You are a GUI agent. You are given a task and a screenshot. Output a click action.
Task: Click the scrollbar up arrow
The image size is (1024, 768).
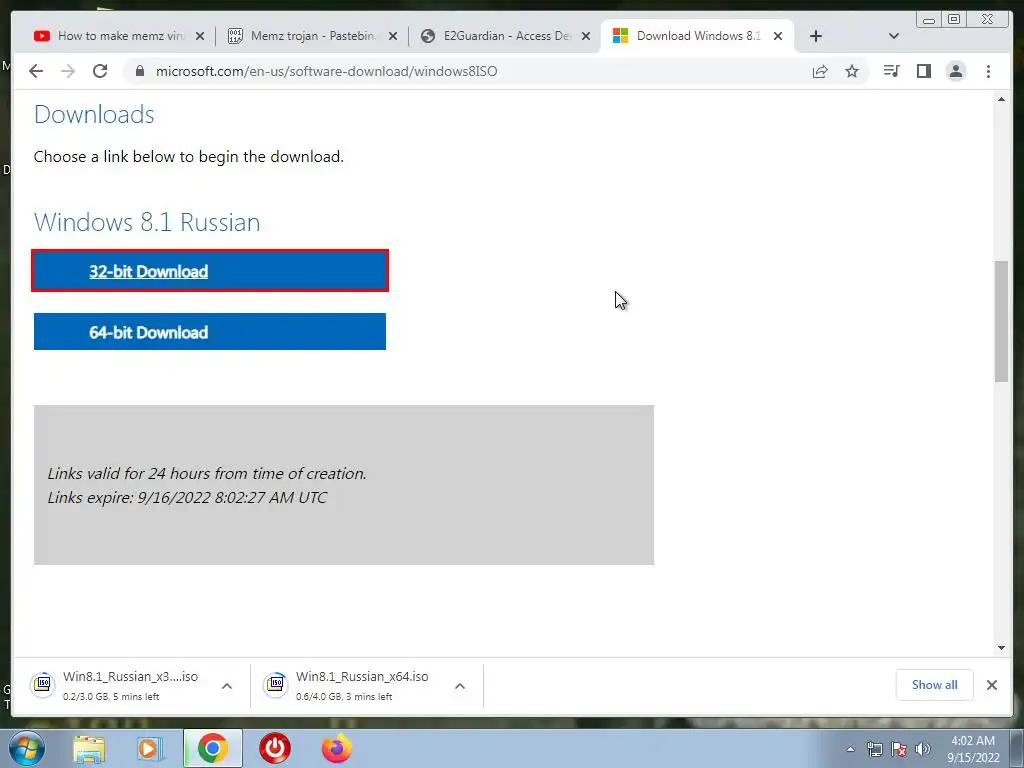1001,99
